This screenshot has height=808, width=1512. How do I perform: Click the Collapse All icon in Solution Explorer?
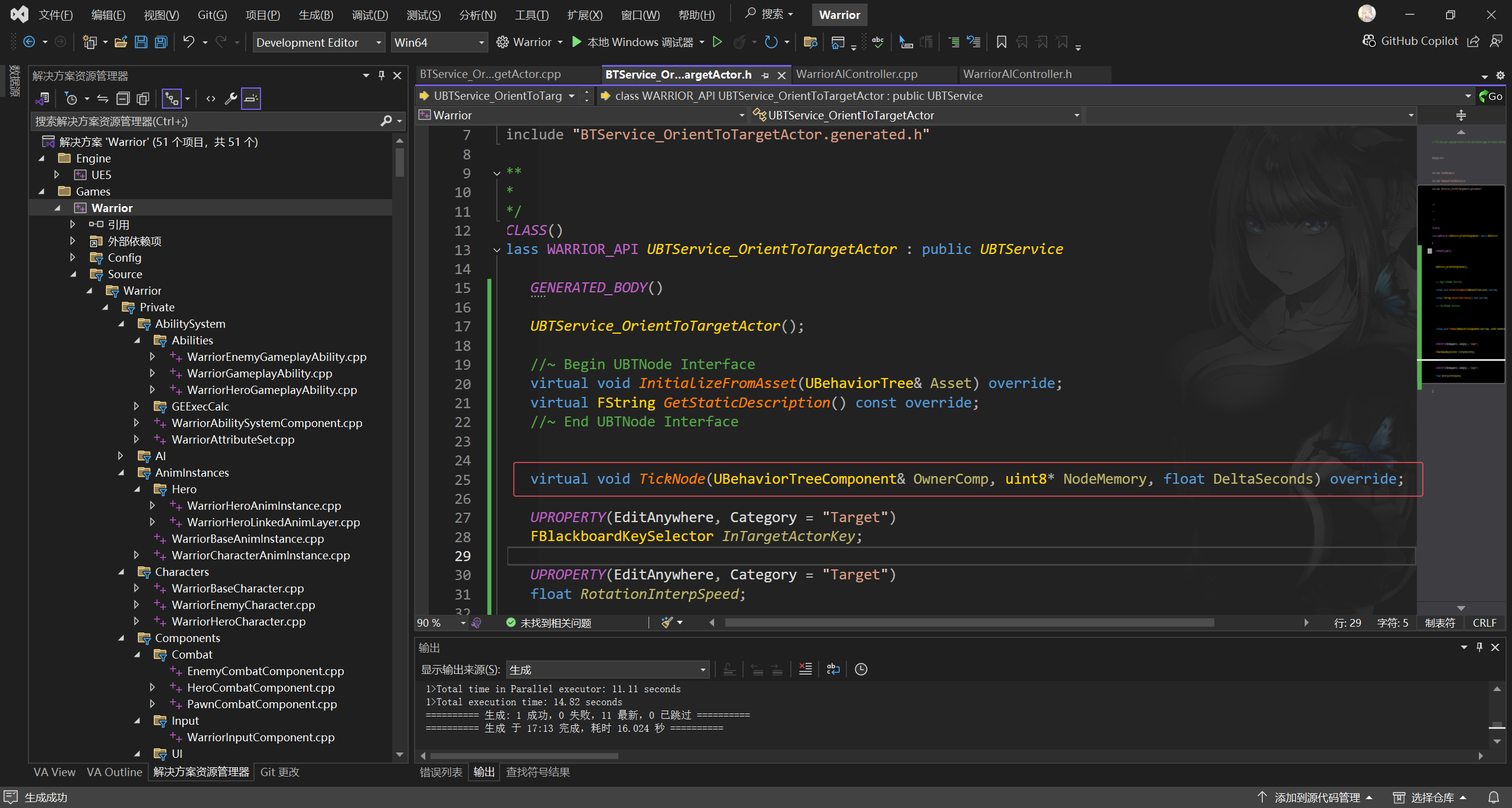(x=123, y=99)
